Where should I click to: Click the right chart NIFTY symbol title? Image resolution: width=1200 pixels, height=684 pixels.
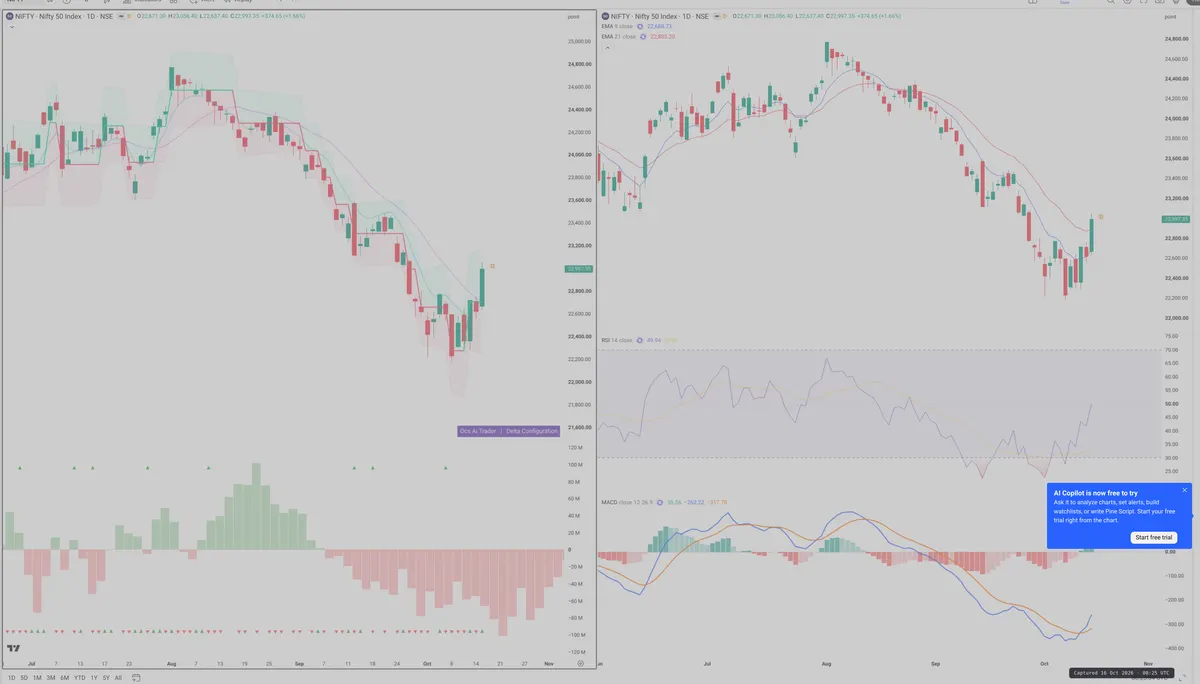pos(660,16)
